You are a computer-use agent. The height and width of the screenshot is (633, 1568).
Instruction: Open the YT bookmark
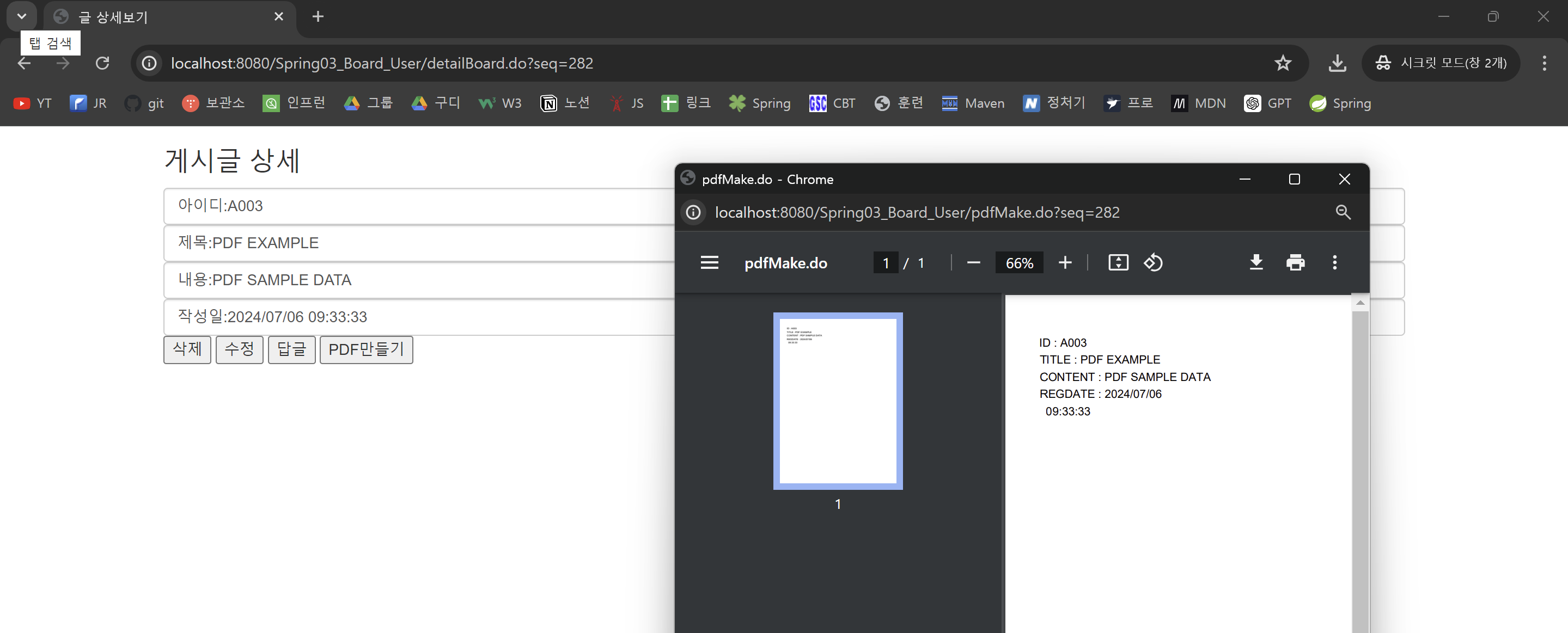point(33,103)
